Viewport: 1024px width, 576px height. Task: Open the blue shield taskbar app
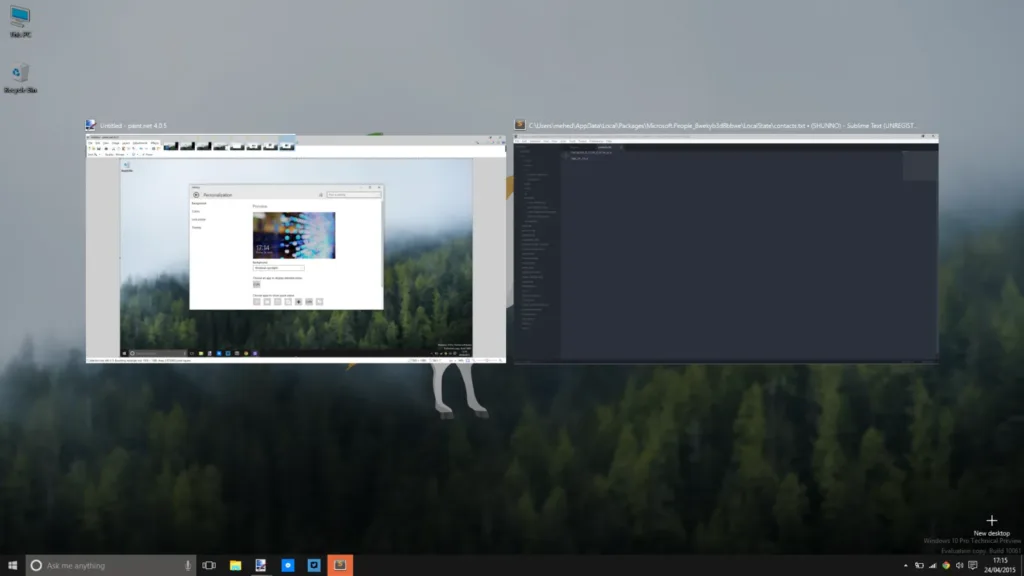point(313,566)
